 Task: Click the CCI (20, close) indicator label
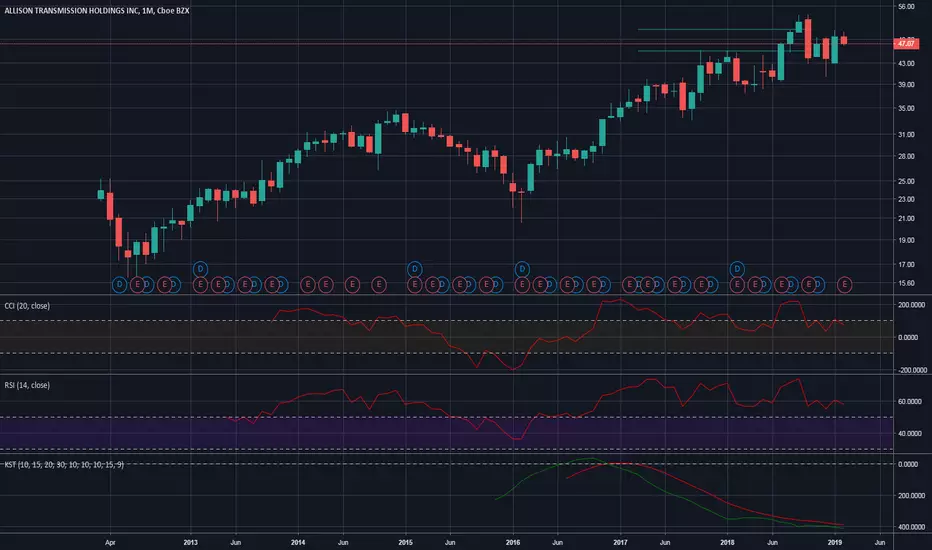coord(27,306)
